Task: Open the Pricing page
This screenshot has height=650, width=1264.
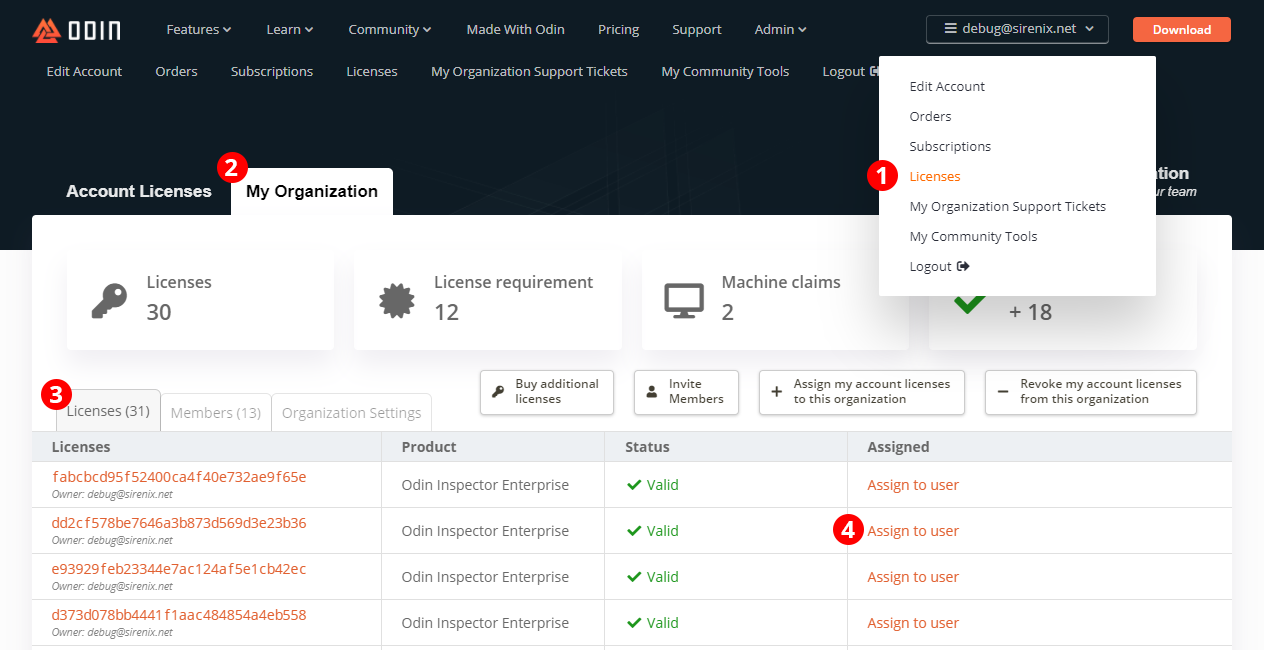Action: (x=619, y=30)
